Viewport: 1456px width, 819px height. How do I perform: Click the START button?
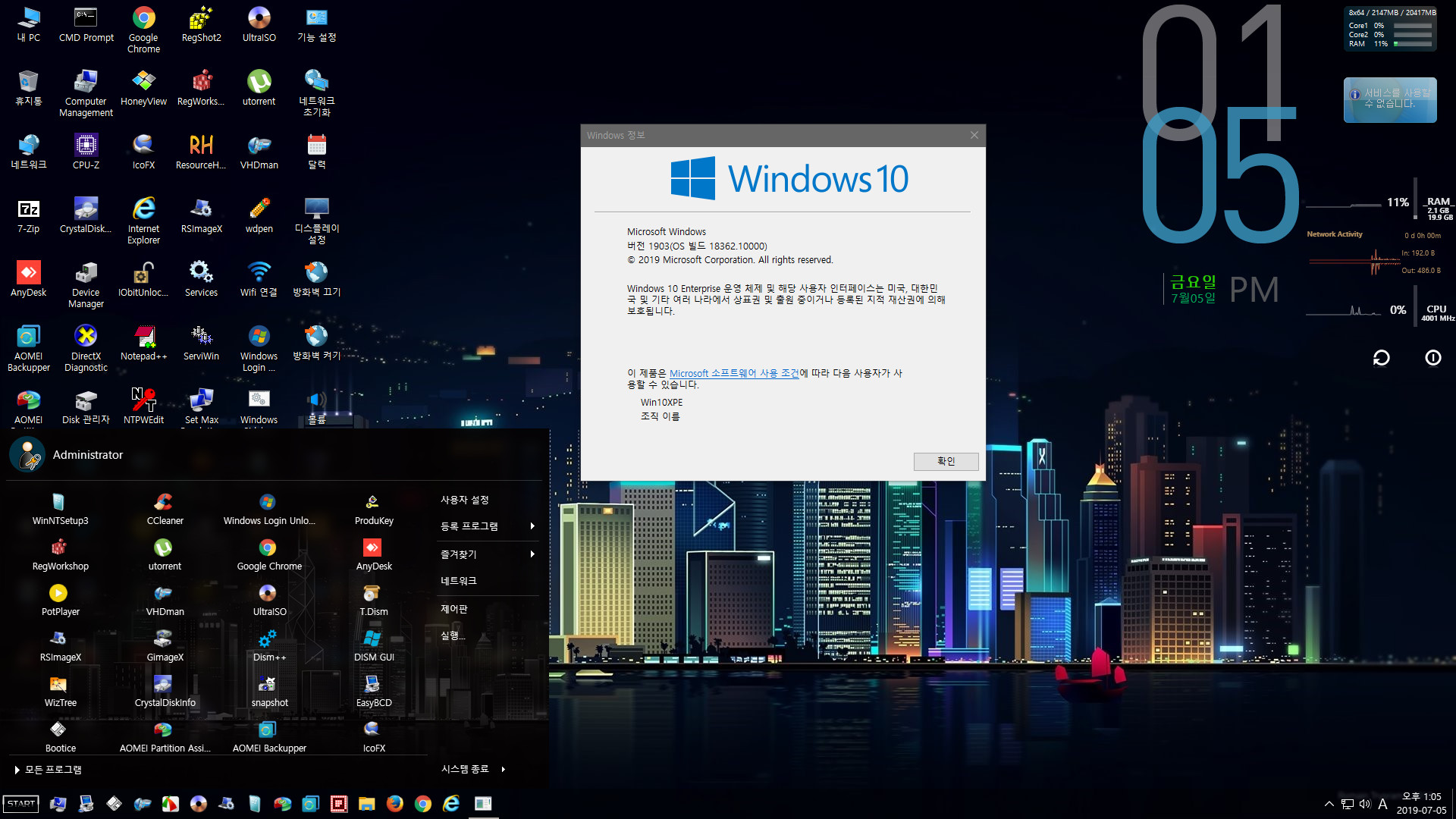21,804
